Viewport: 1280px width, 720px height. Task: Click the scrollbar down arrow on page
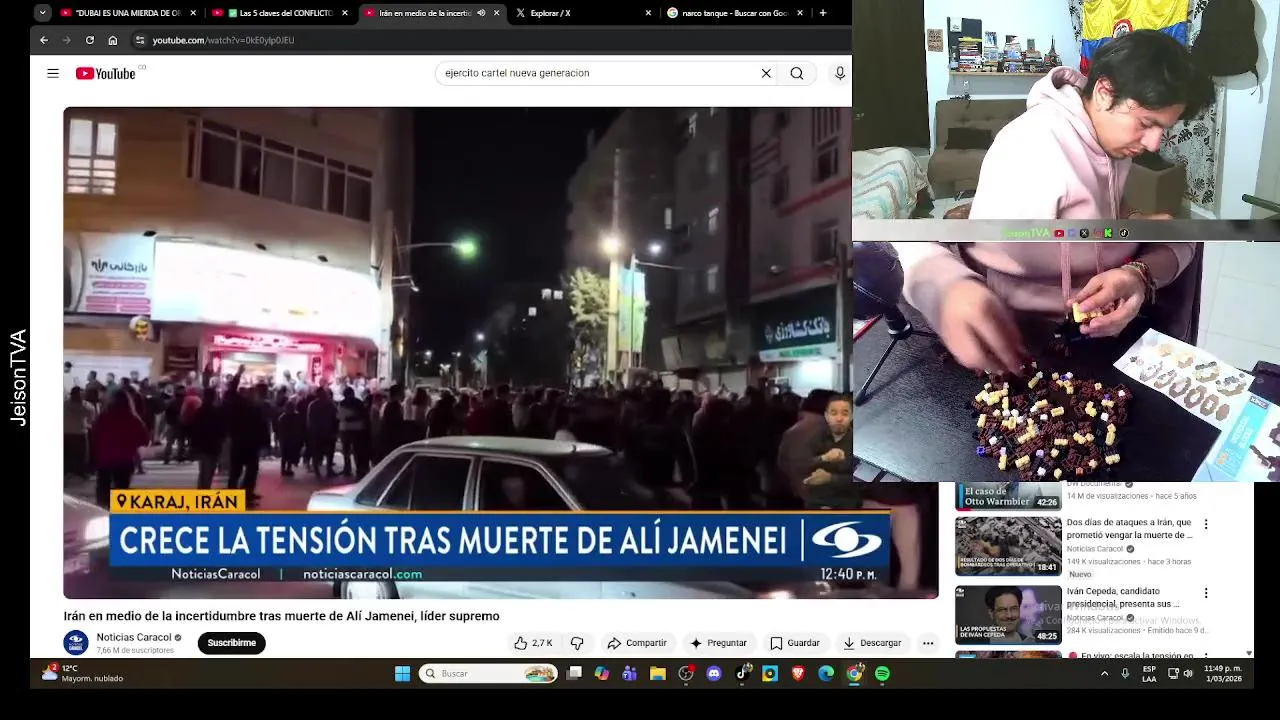coord(1248,653)
